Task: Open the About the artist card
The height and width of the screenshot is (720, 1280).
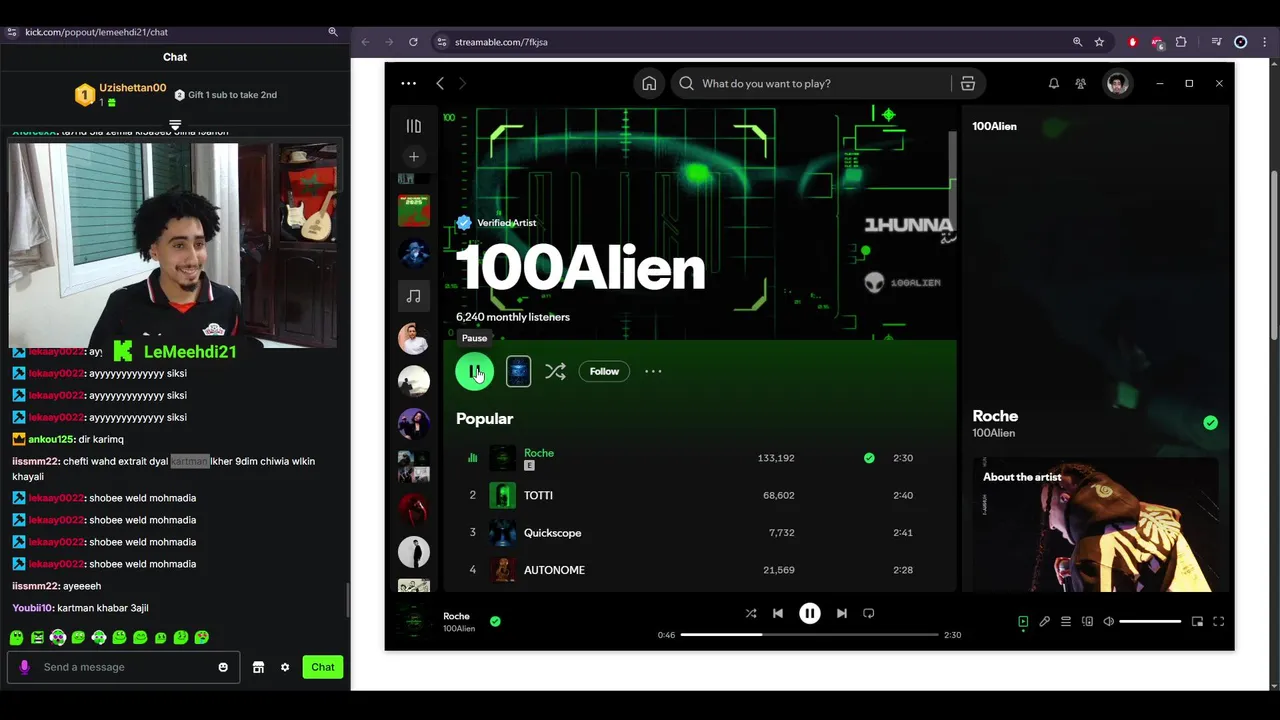Action: (1096, 527)
